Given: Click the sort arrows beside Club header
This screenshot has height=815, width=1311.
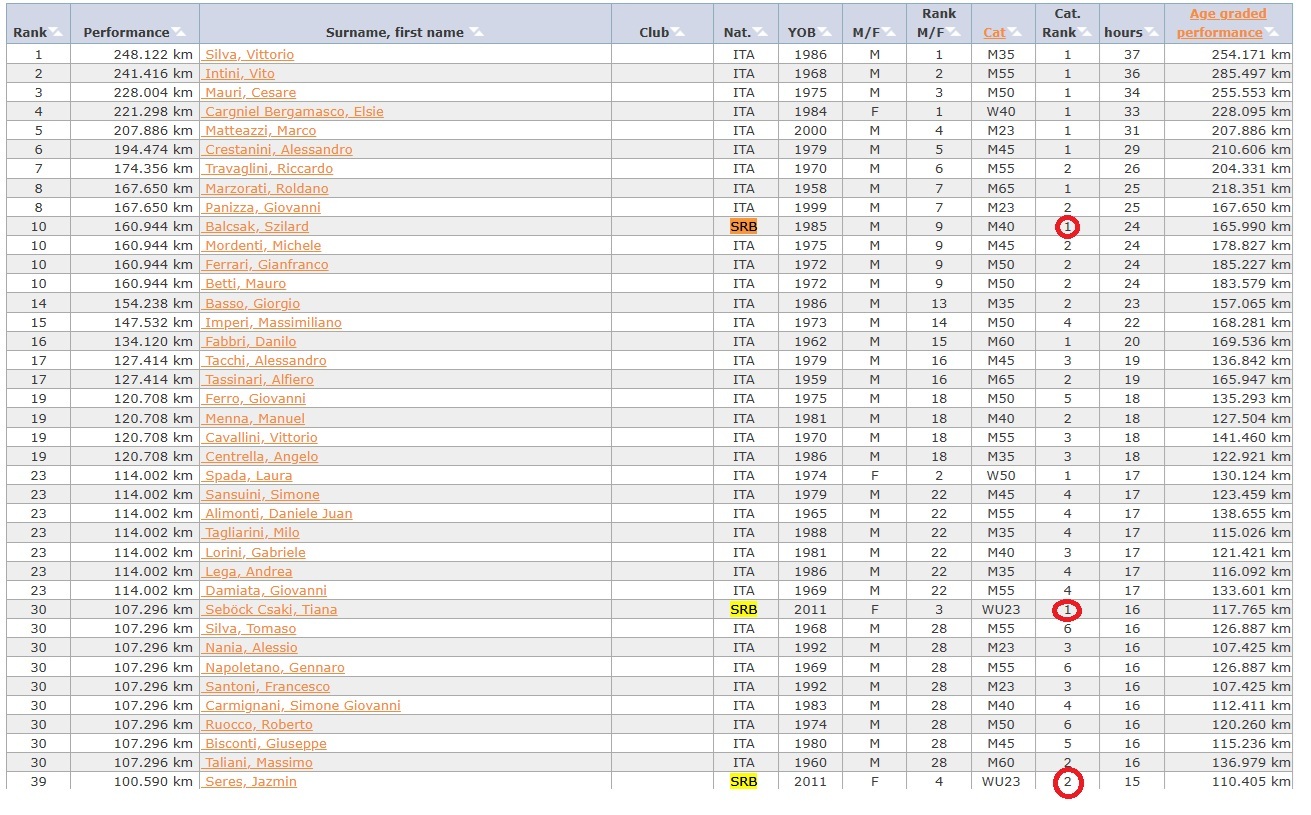Looking at the screenshot, I should click(678, 33).
